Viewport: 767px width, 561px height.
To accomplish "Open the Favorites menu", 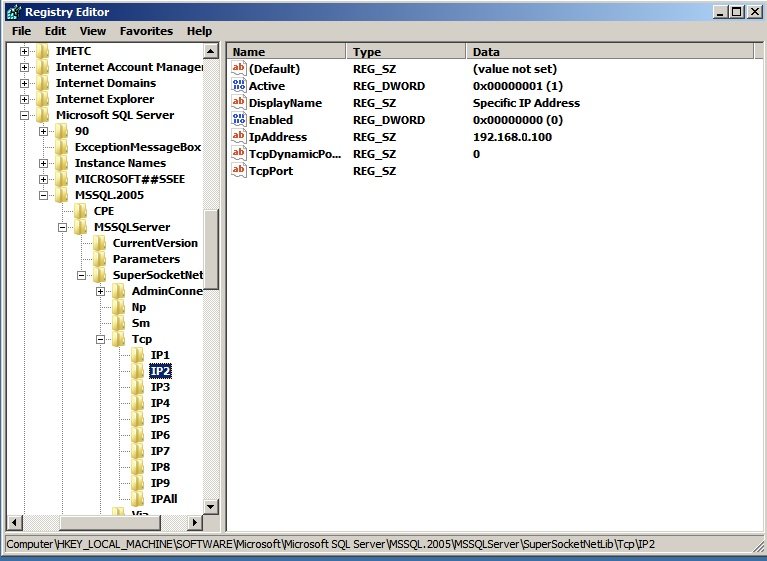I will click(146, 31).
